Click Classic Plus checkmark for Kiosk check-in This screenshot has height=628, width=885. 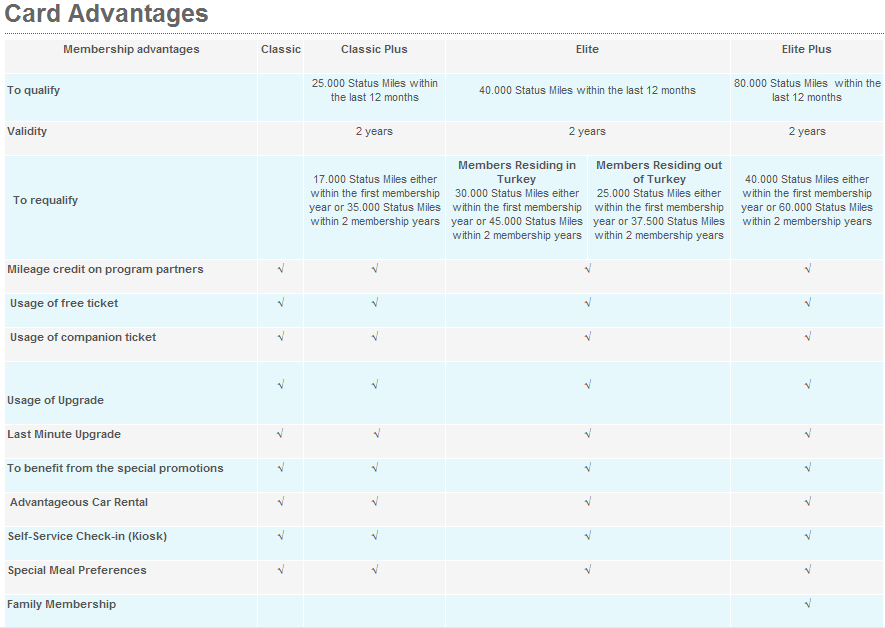pos(375,536)
